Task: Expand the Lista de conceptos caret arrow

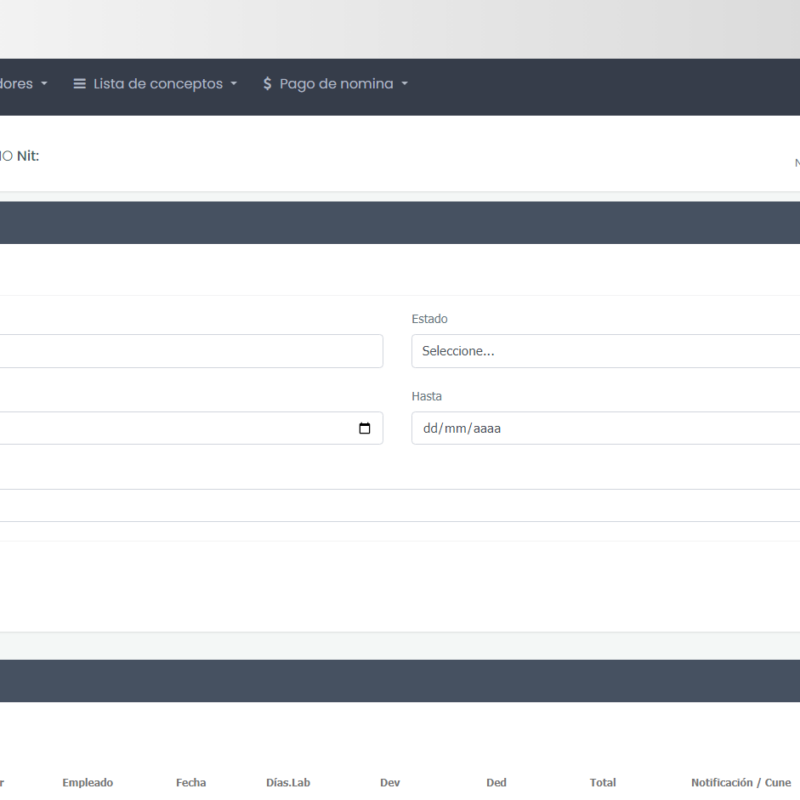Action: (x=234, y=84)
